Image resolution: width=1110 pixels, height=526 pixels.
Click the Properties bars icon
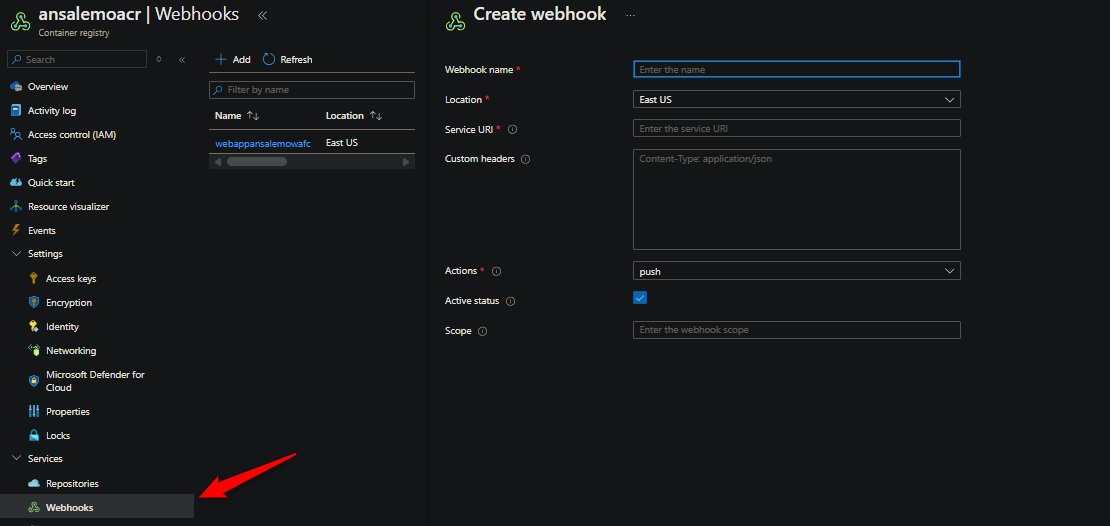click(x=33, y=411)
